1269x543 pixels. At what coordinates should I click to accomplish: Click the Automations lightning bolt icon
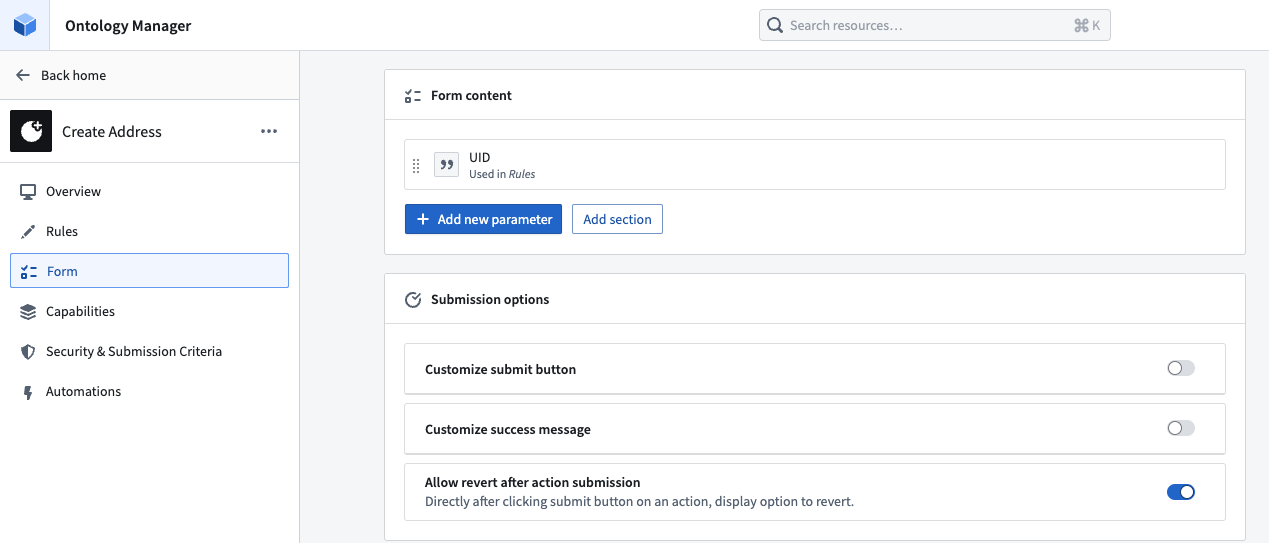[x=28, y=391]
